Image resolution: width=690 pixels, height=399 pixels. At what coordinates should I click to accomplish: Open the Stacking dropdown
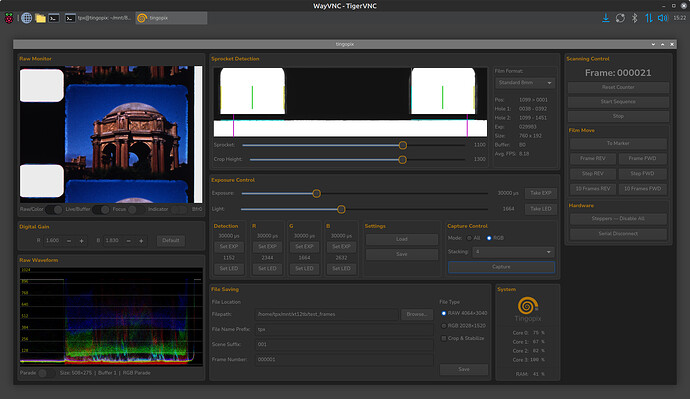click(513, 252)
